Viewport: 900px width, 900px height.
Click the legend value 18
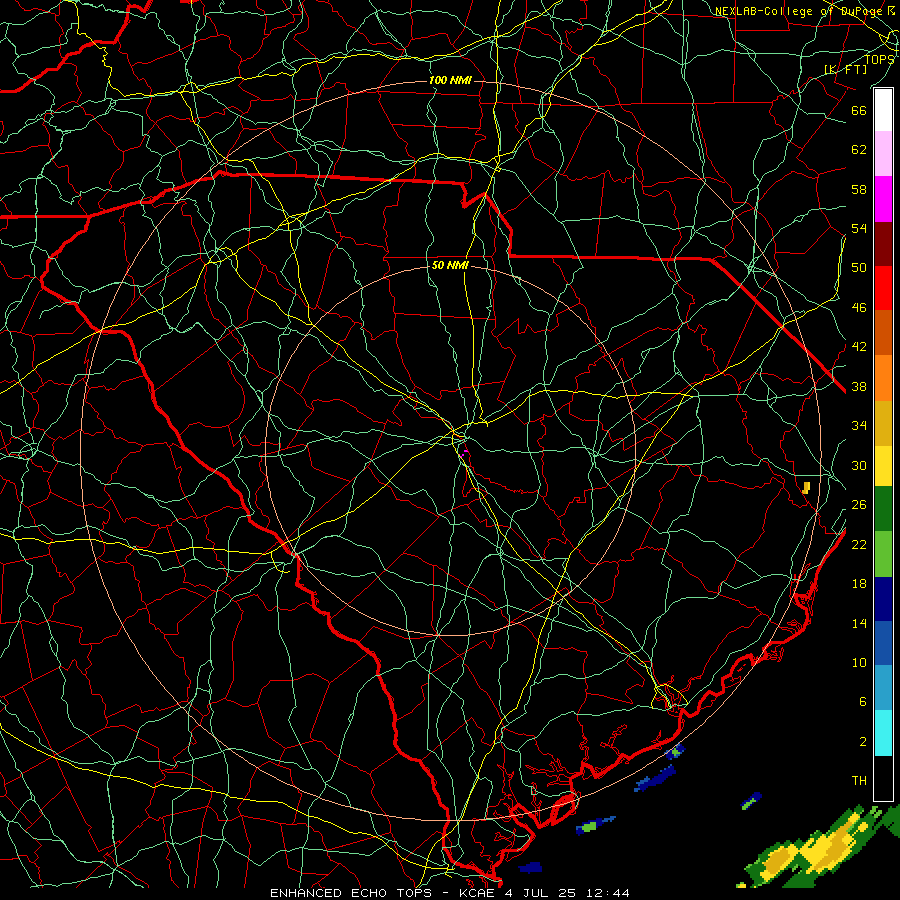(x=859, y=584)
